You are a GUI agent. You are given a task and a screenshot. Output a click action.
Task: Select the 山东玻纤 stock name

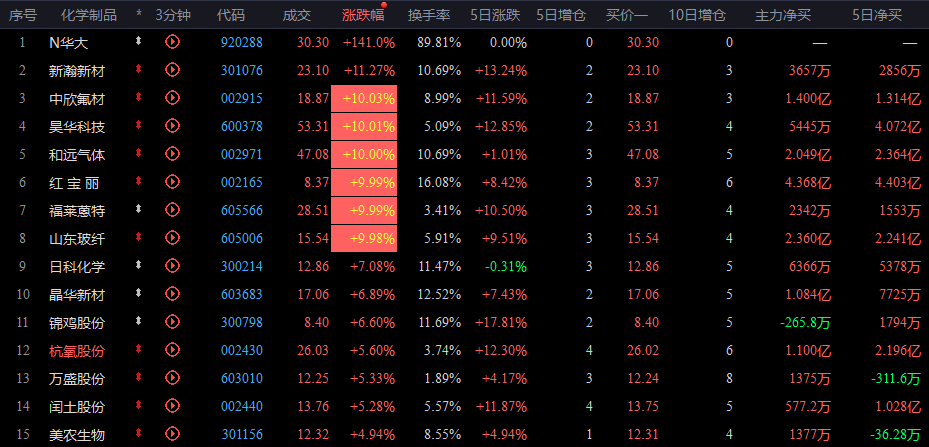(x=77, y=239)
